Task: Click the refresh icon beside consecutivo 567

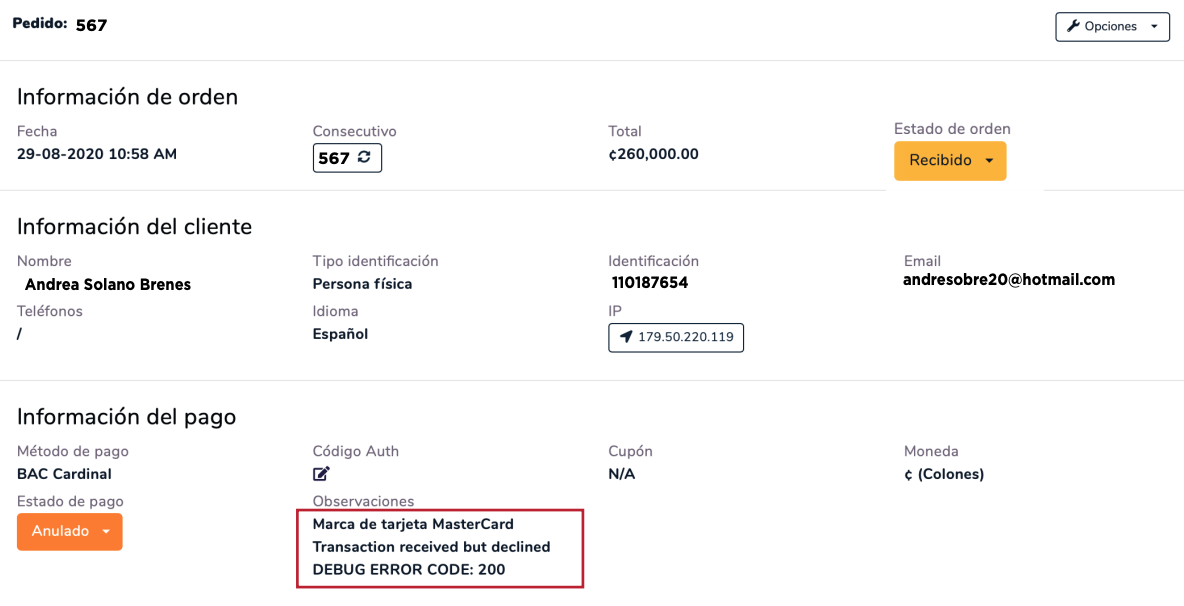Action: point(364,158)
